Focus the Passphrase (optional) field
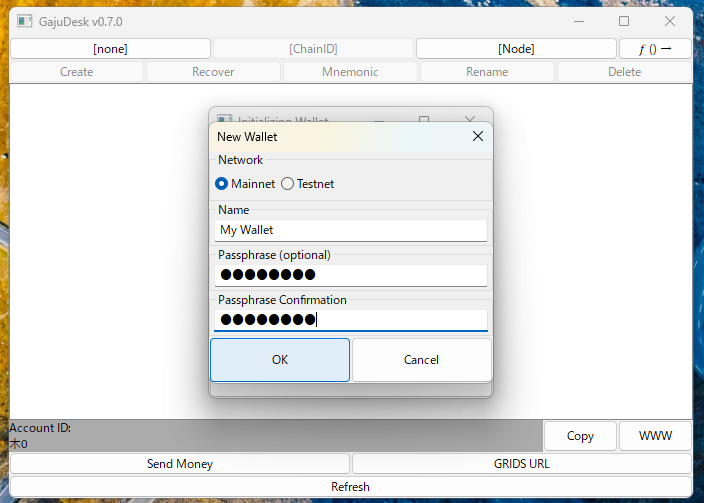This screenshot has width=704, height=503. tap(350, 275)
